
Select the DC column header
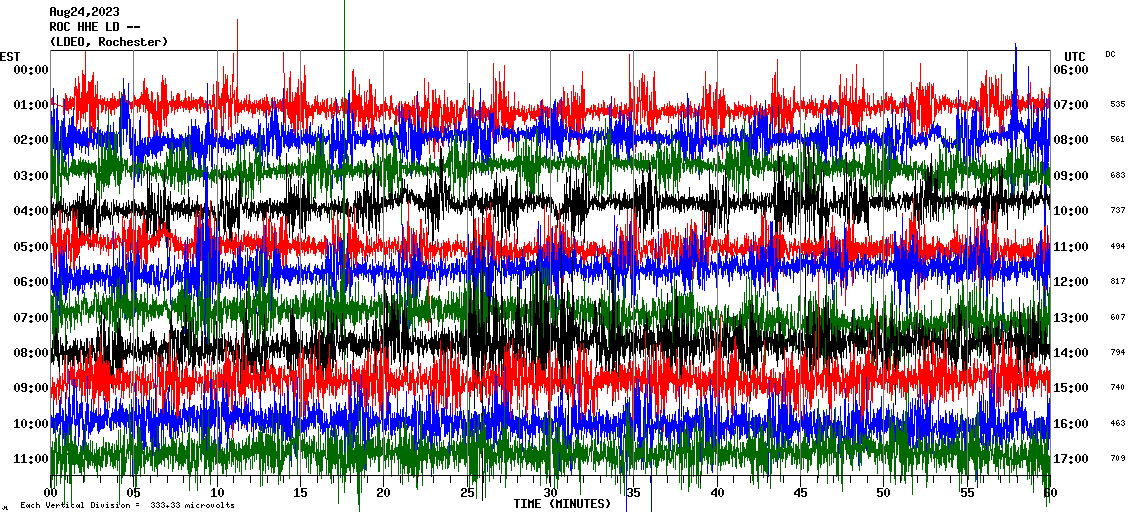[1110, 54]
